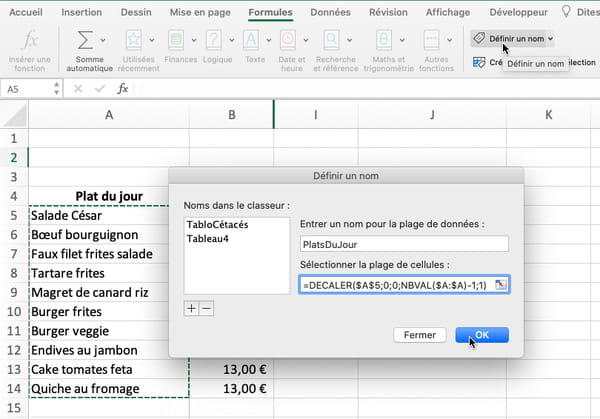Open the Maths et trigonométrie icon

tap(384, 40)
